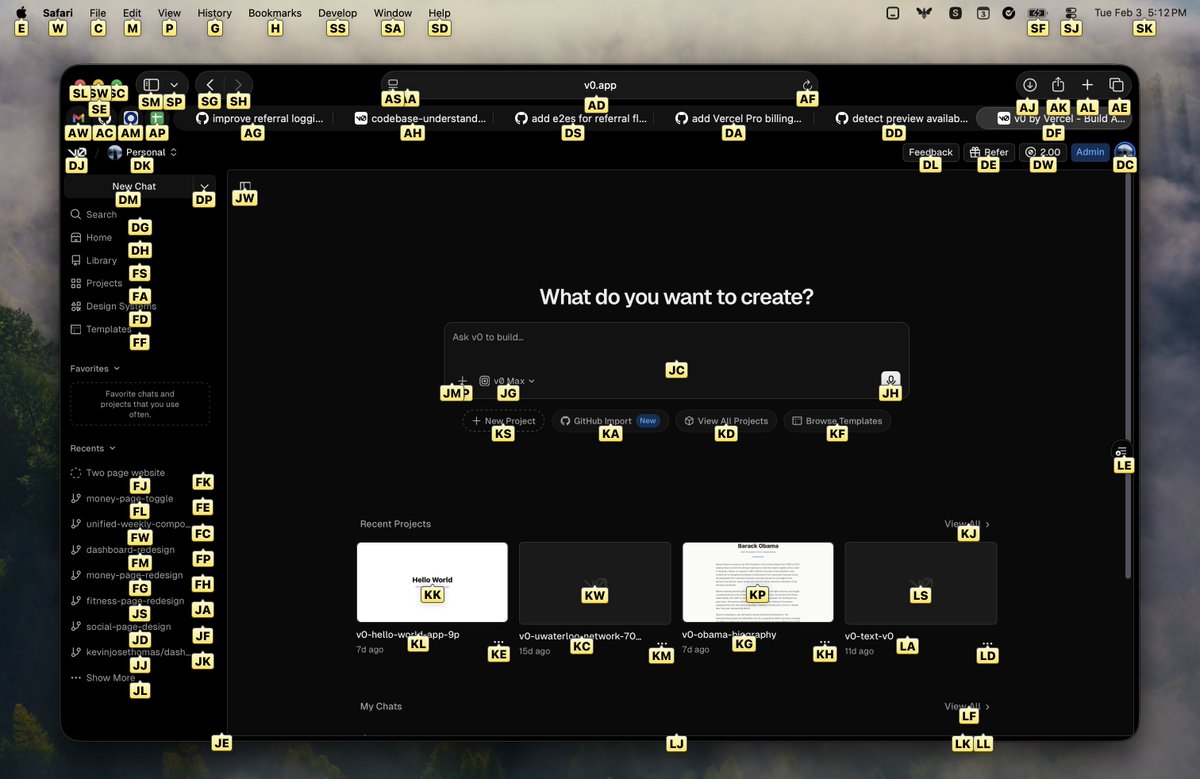Open the money-page-toggle chat
Image resolution: width=1200 pixels, height=779 pixels.
[129, 498]
